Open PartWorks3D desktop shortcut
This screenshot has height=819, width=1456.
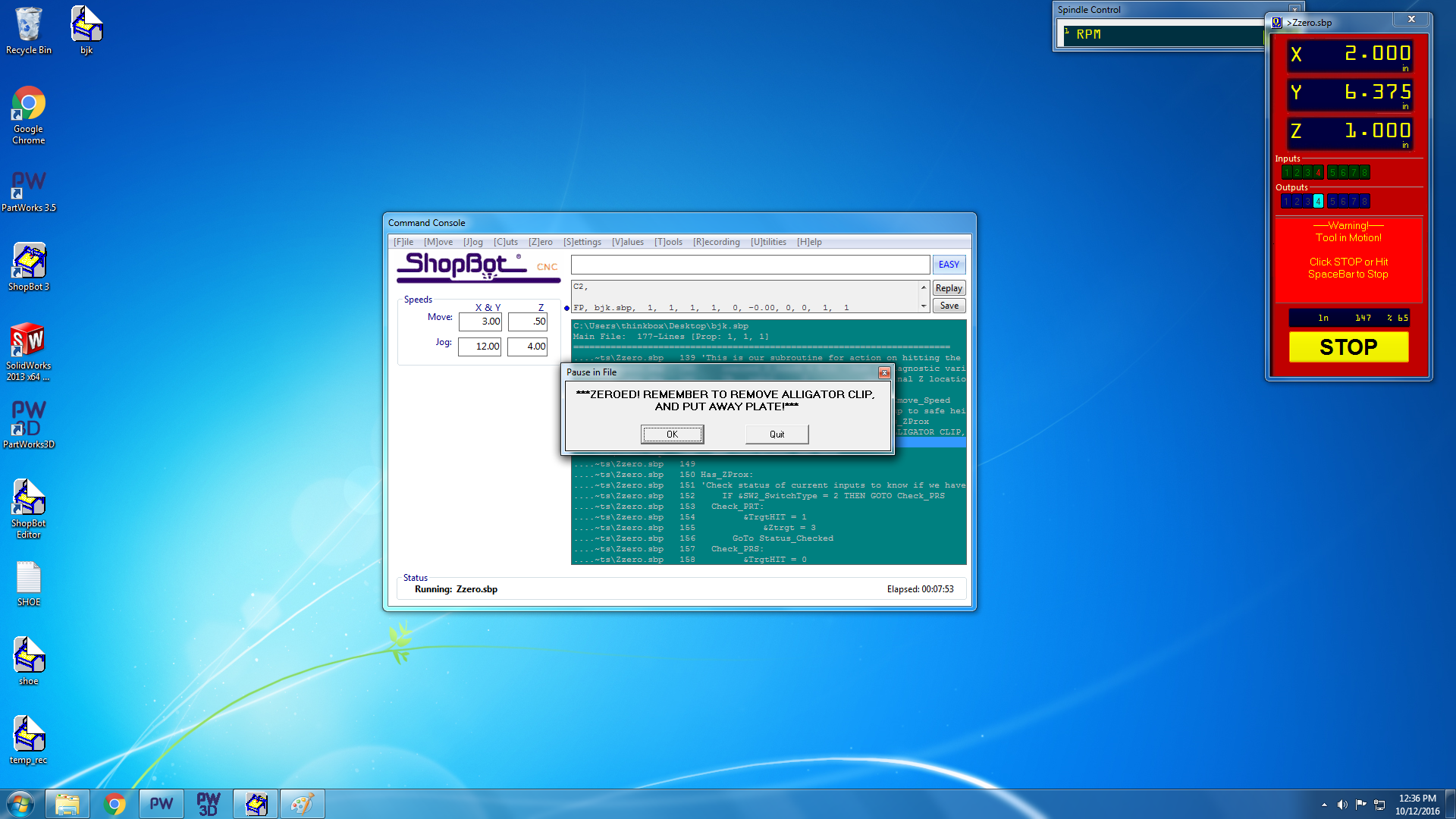click(x=29, y=425)
